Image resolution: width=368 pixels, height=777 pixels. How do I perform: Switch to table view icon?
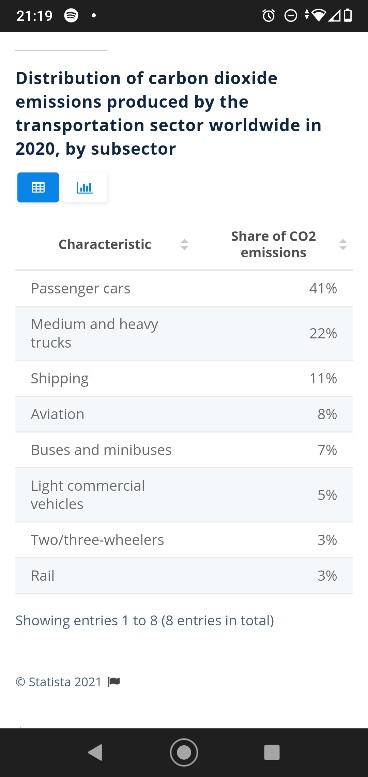tap(38, 187)
